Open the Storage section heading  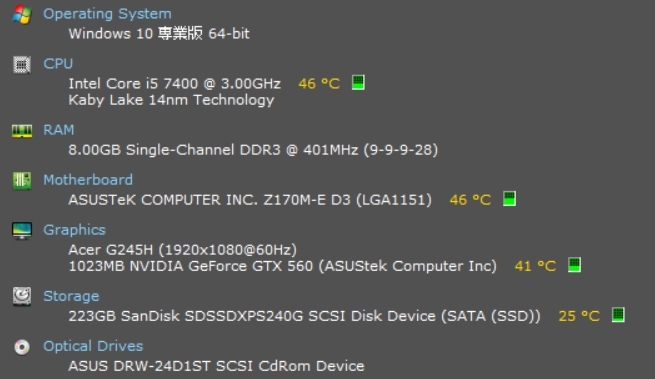tap(71, 296)
